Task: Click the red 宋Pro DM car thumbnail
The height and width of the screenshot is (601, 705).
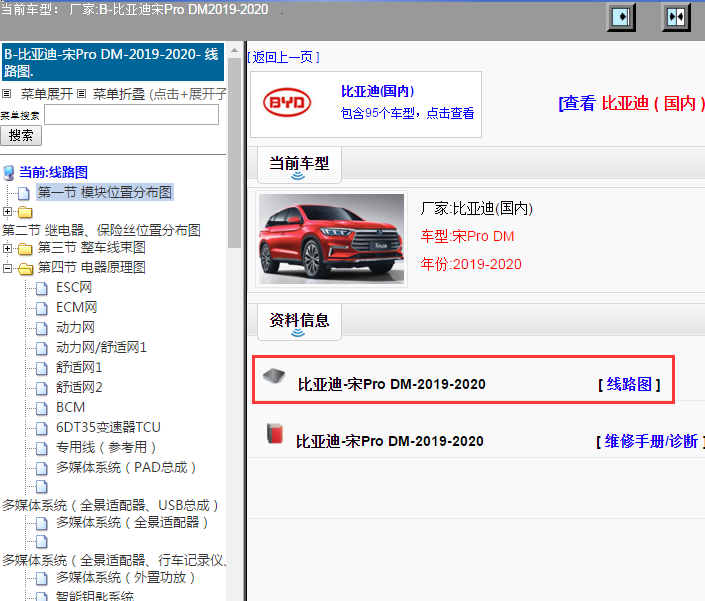Action: coord(332,239)
